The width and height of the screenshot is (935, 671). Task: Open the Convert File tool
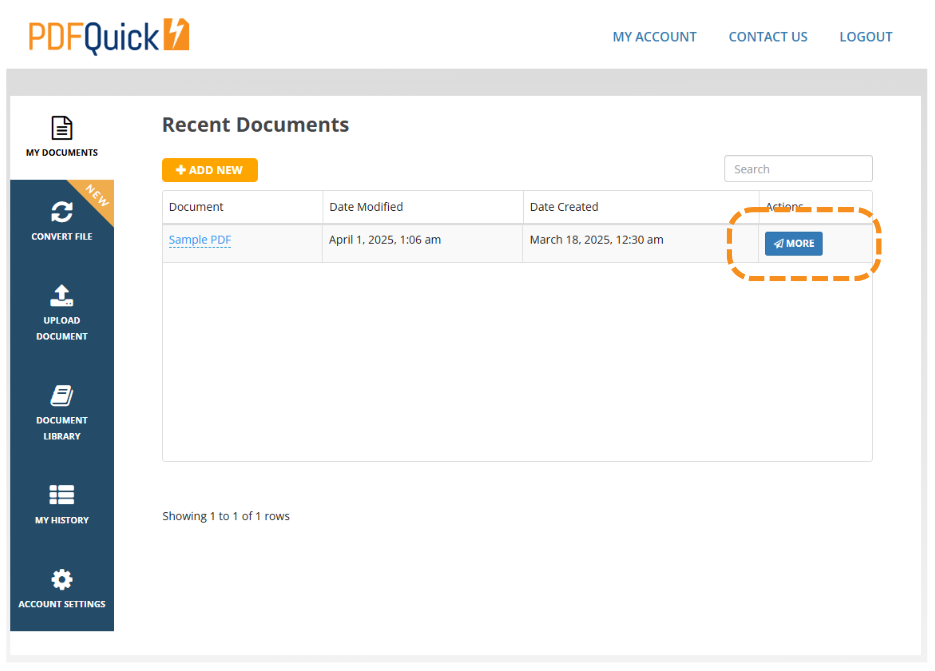(62, 221)
